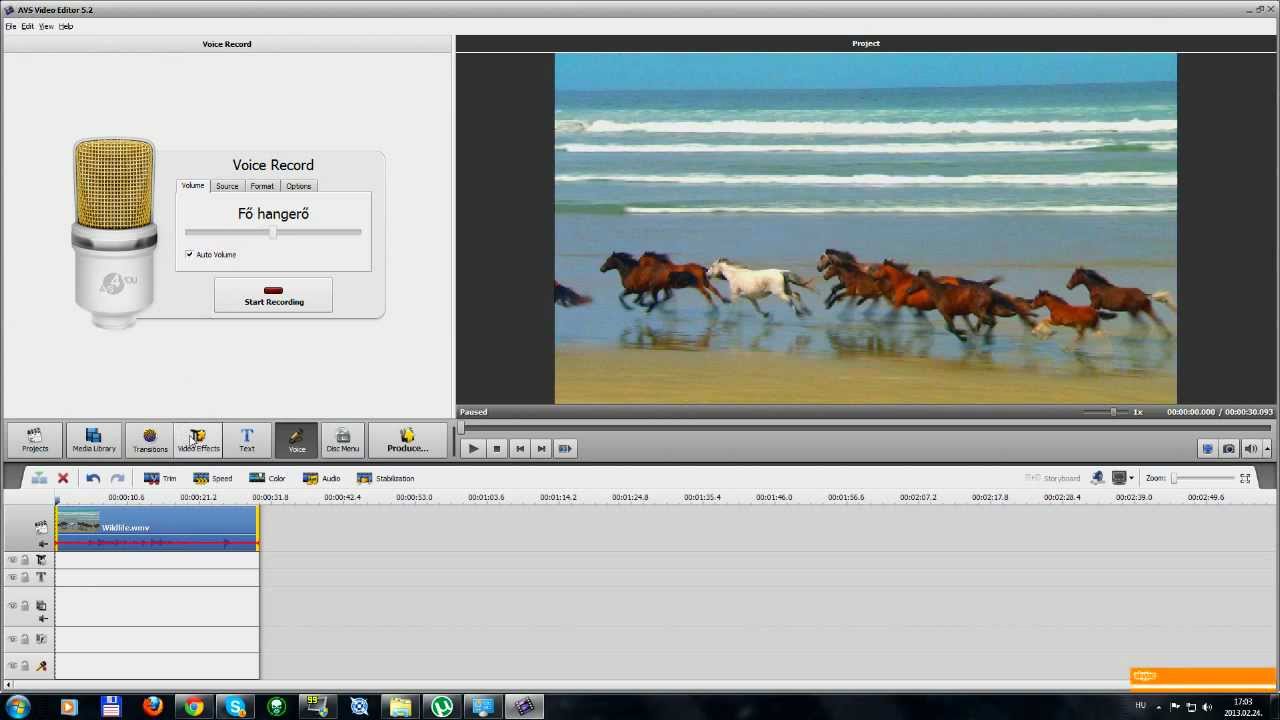
Task: Adjust the timeline Zoom slider
Action: tap(1204, 478)
